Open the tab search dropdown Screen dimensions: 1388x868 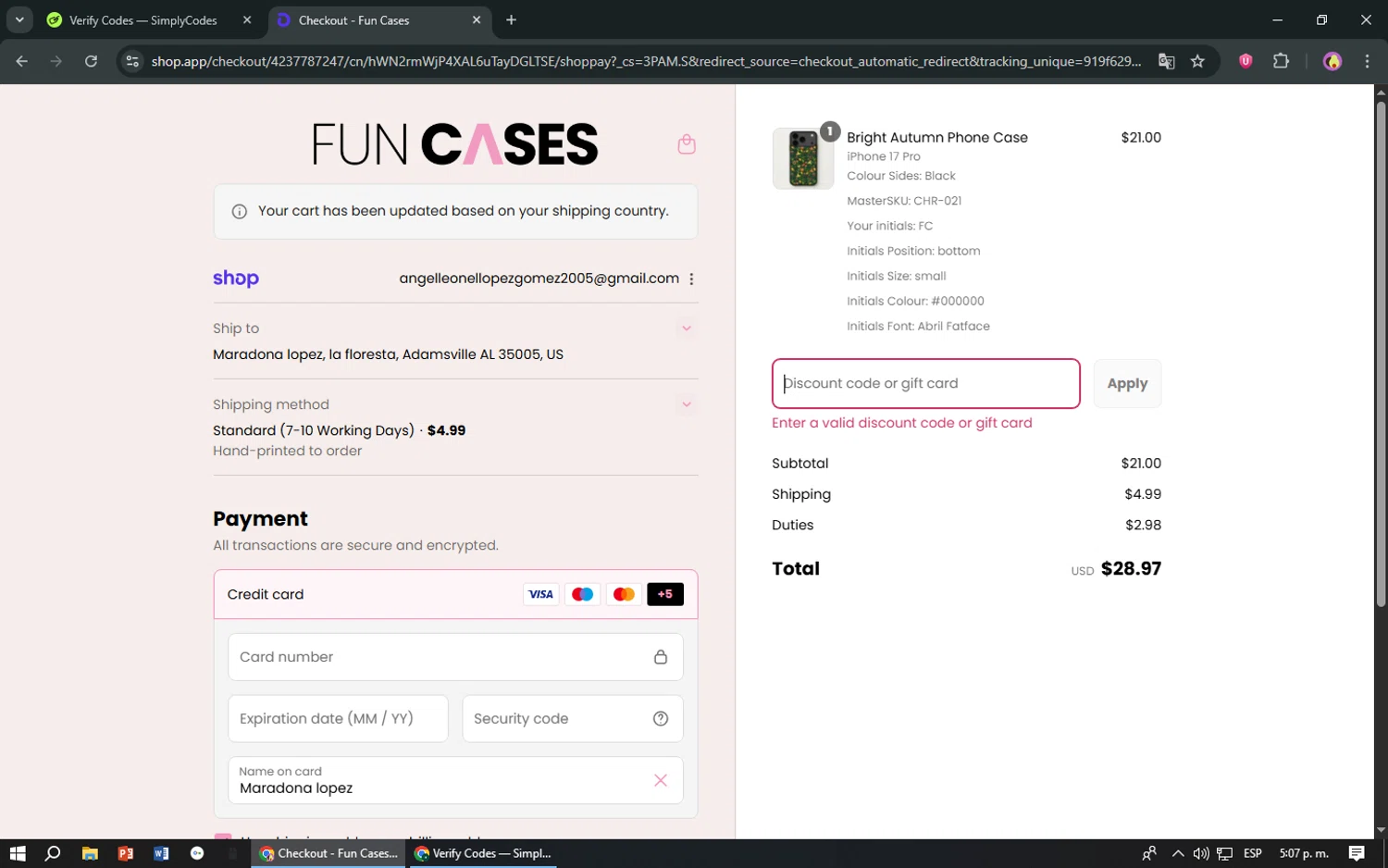19,19
